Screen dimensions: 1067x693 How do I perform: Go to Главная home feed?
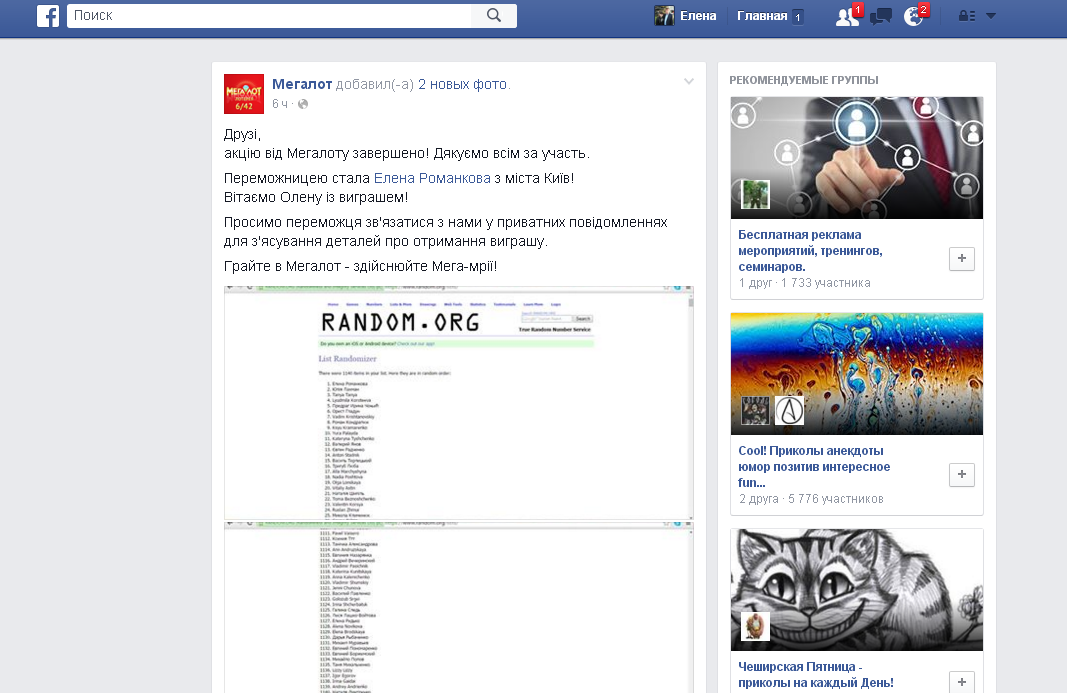[x=762, y=16]
